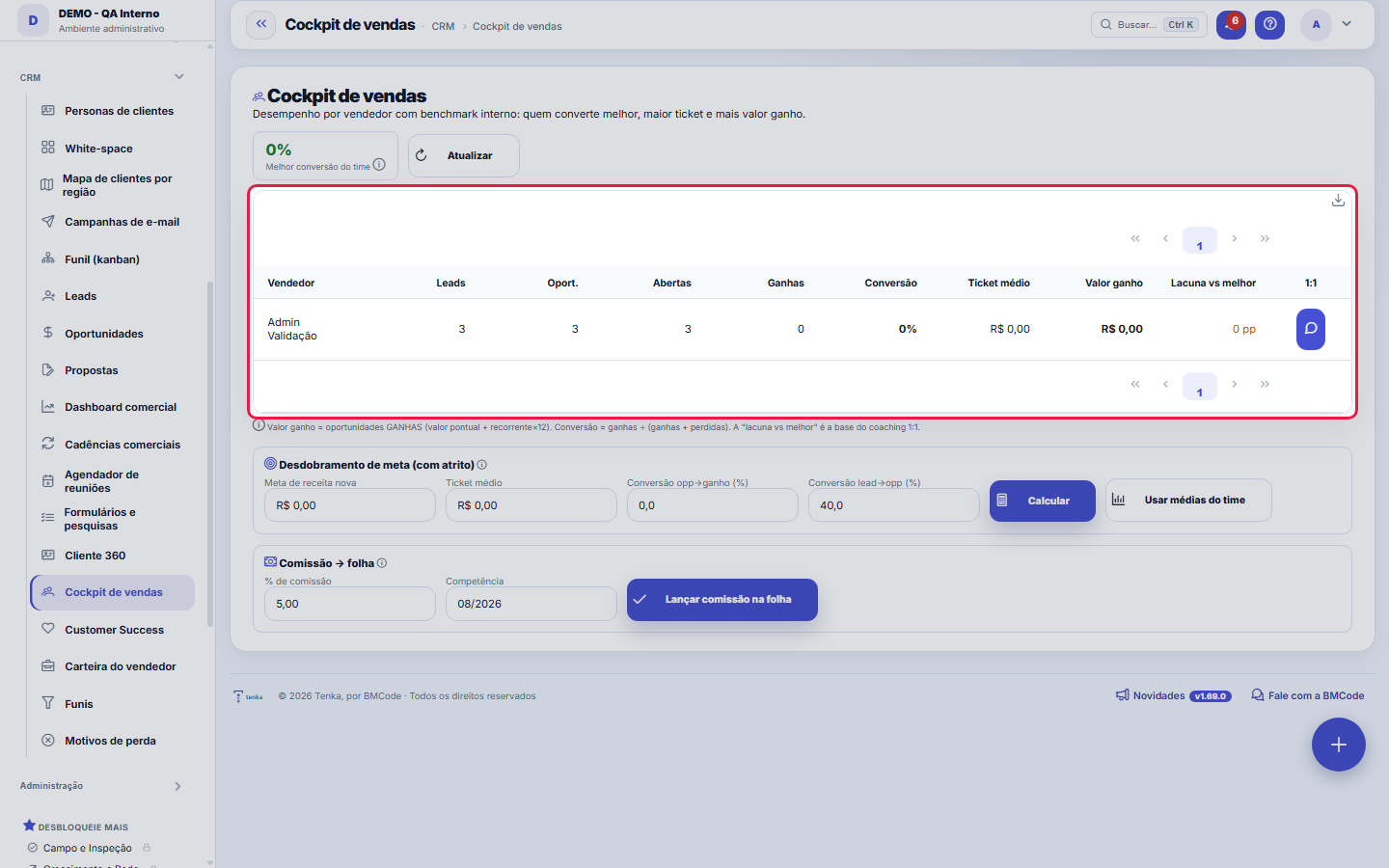Navigate to Funil (kanban)
Viewport: 1389px width, 868px height.
tap(112, 259)
